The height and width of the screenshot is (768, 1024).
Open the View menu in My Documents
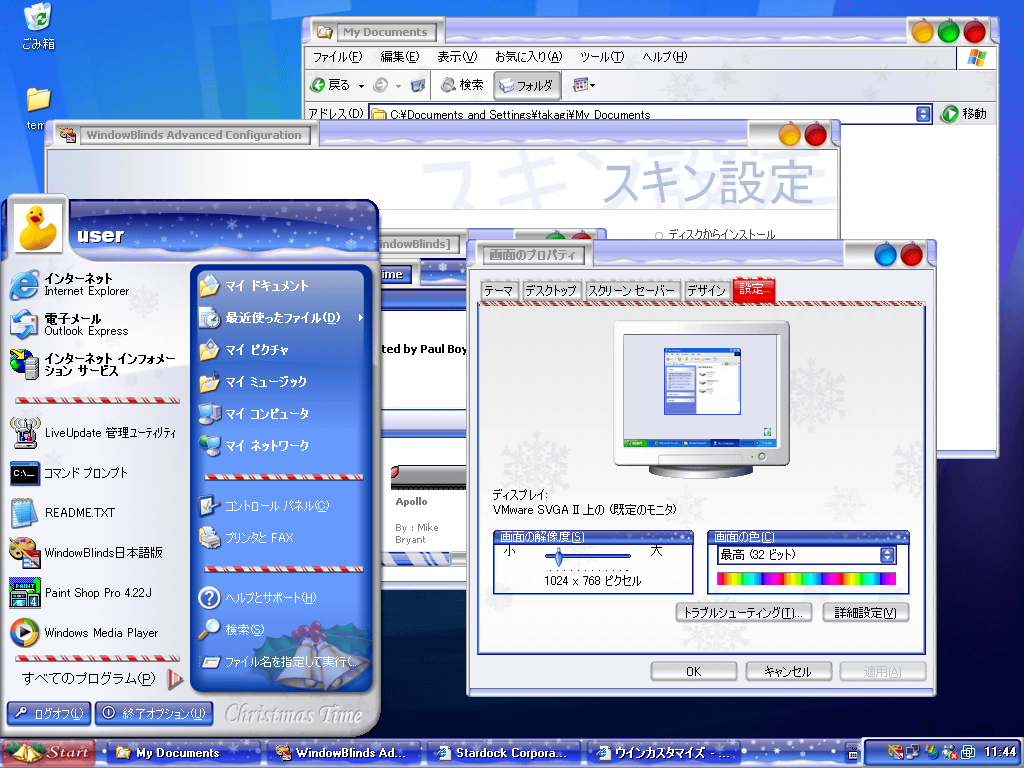coord(457,57)
